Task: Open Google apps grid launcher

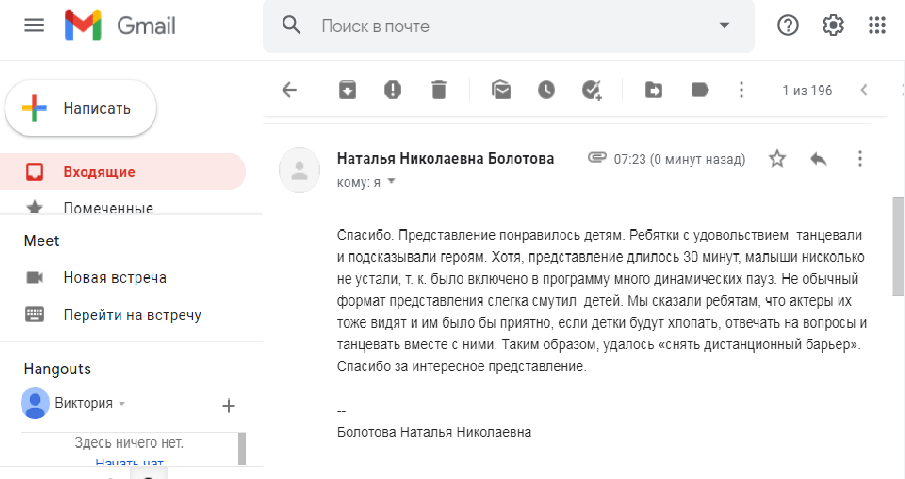Action: (x=877, y=25)
